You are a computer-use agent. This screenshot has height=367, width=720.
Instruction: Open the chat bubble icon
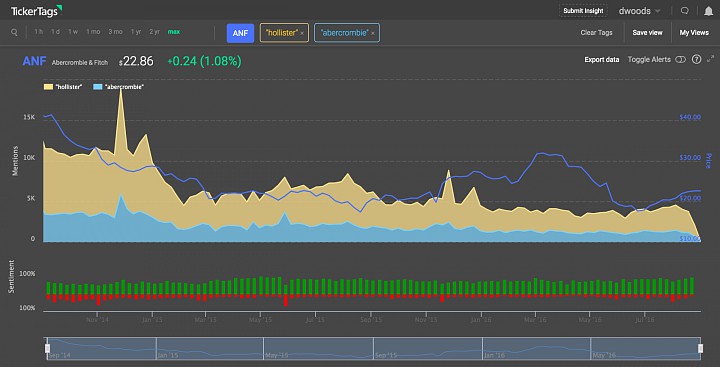click(x=685, y=11)
